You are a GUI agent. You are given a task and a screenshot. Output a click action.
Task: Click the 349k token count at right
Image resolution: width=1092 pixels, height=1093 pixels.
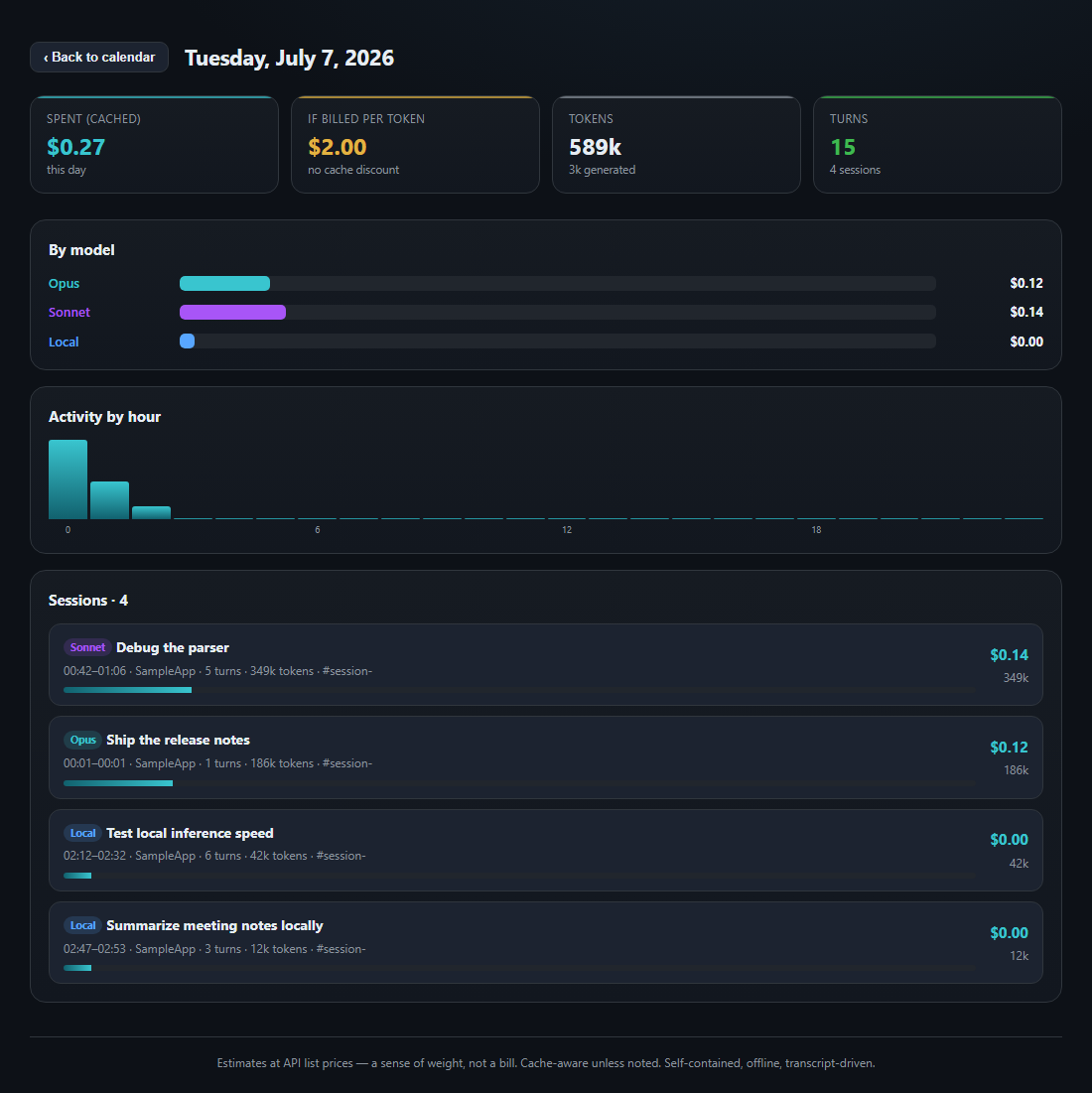click(x=1016, y=678)
